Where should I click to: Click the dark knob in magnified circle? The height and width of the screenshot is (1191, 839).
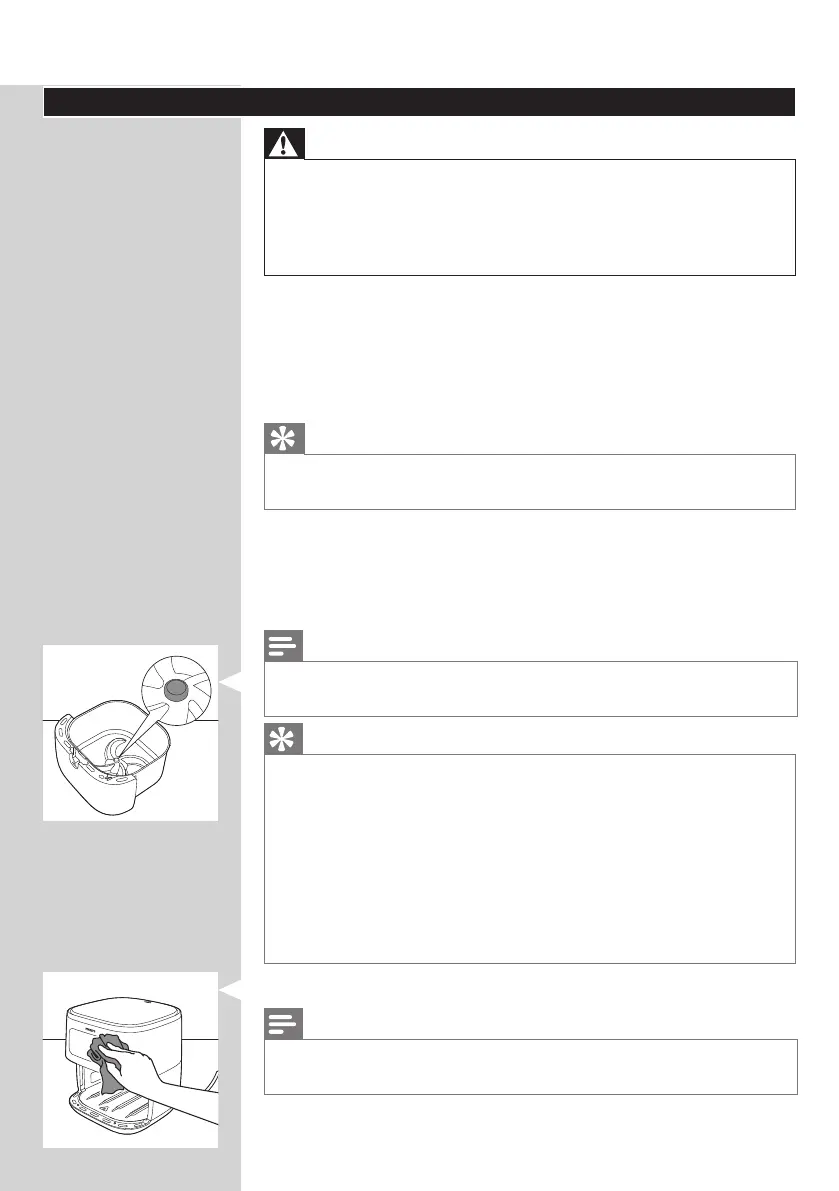pos(176,689)
